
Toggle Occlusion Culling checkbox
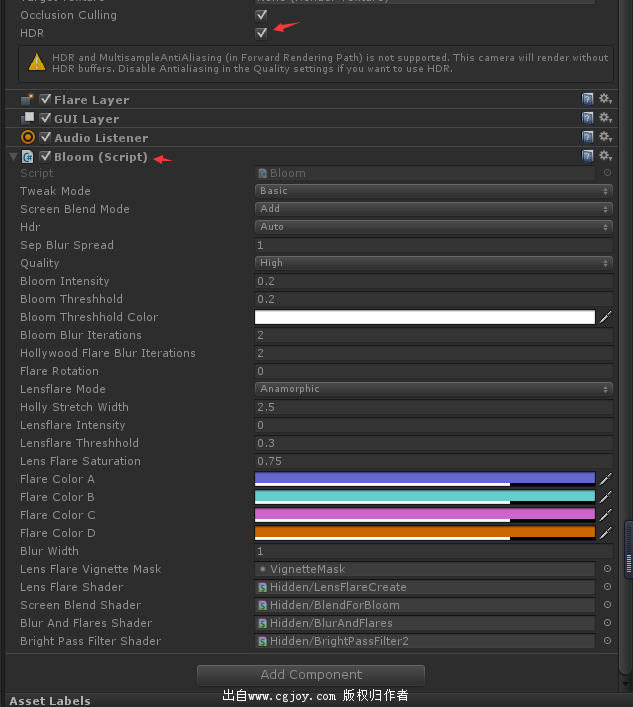point(261,15)
